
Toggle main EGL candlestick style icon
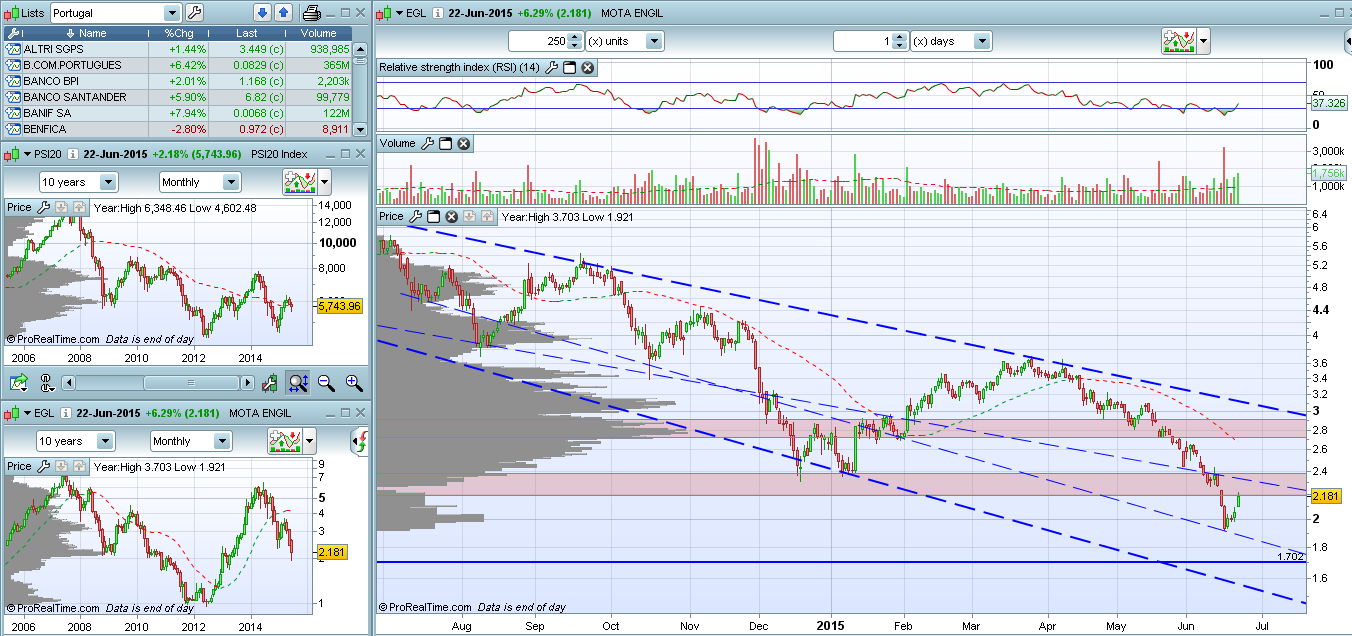click(385, 13)
